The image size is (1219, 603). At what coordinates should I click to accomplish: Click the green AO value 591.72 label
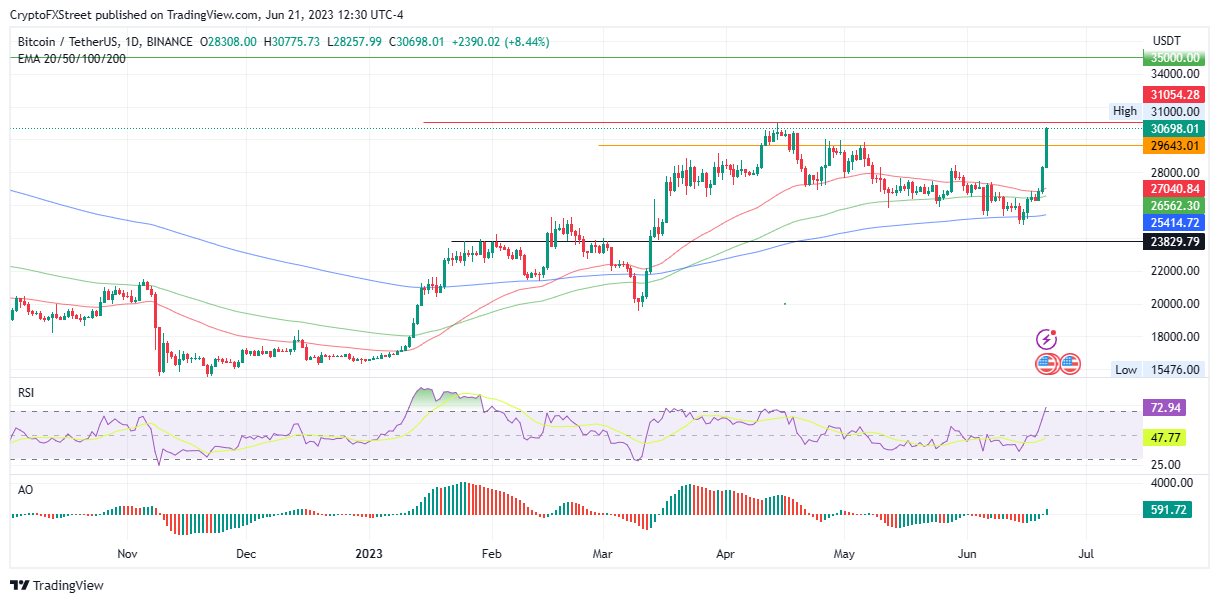coord(1166,510)
